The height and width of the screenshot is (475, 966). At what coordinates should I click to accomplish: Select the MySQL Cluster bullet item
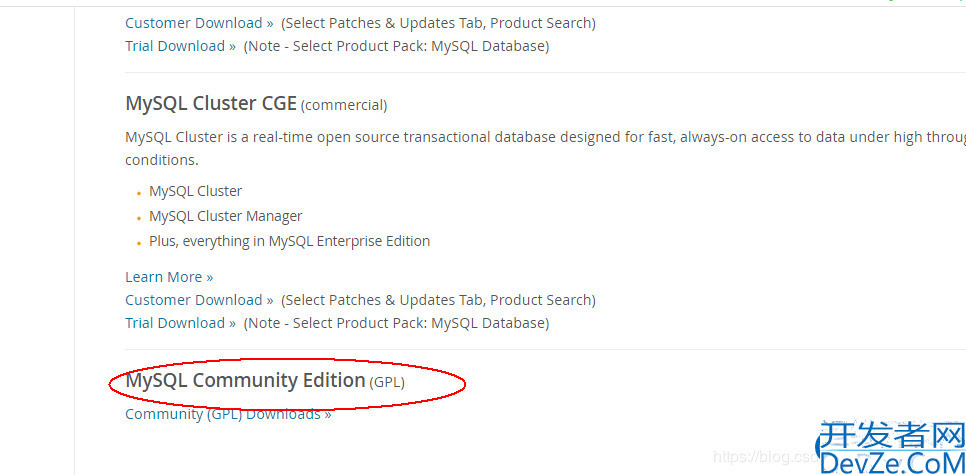click(x=195, y=191)
